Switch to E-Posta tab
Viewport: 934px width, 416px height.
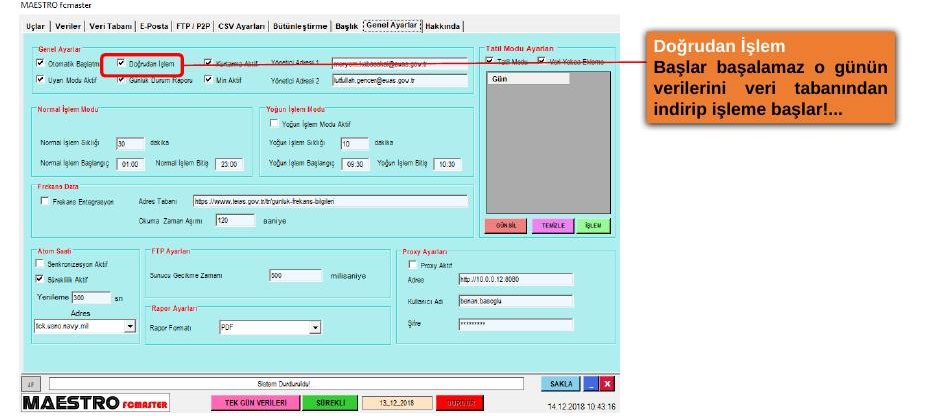tap(154, 26)
